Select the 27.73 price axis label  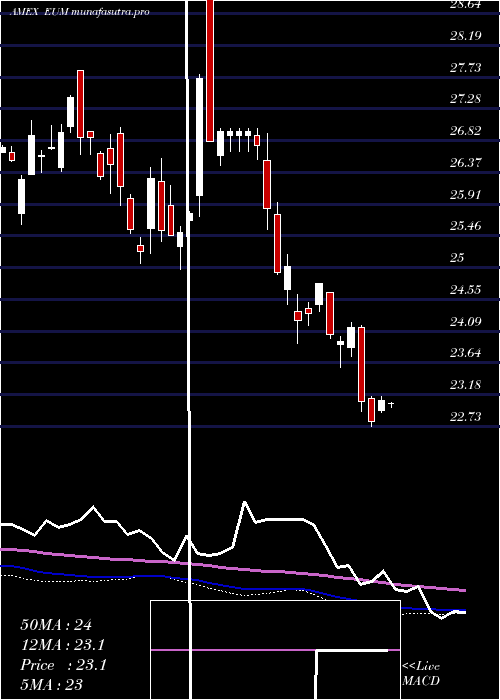[466, 67]
